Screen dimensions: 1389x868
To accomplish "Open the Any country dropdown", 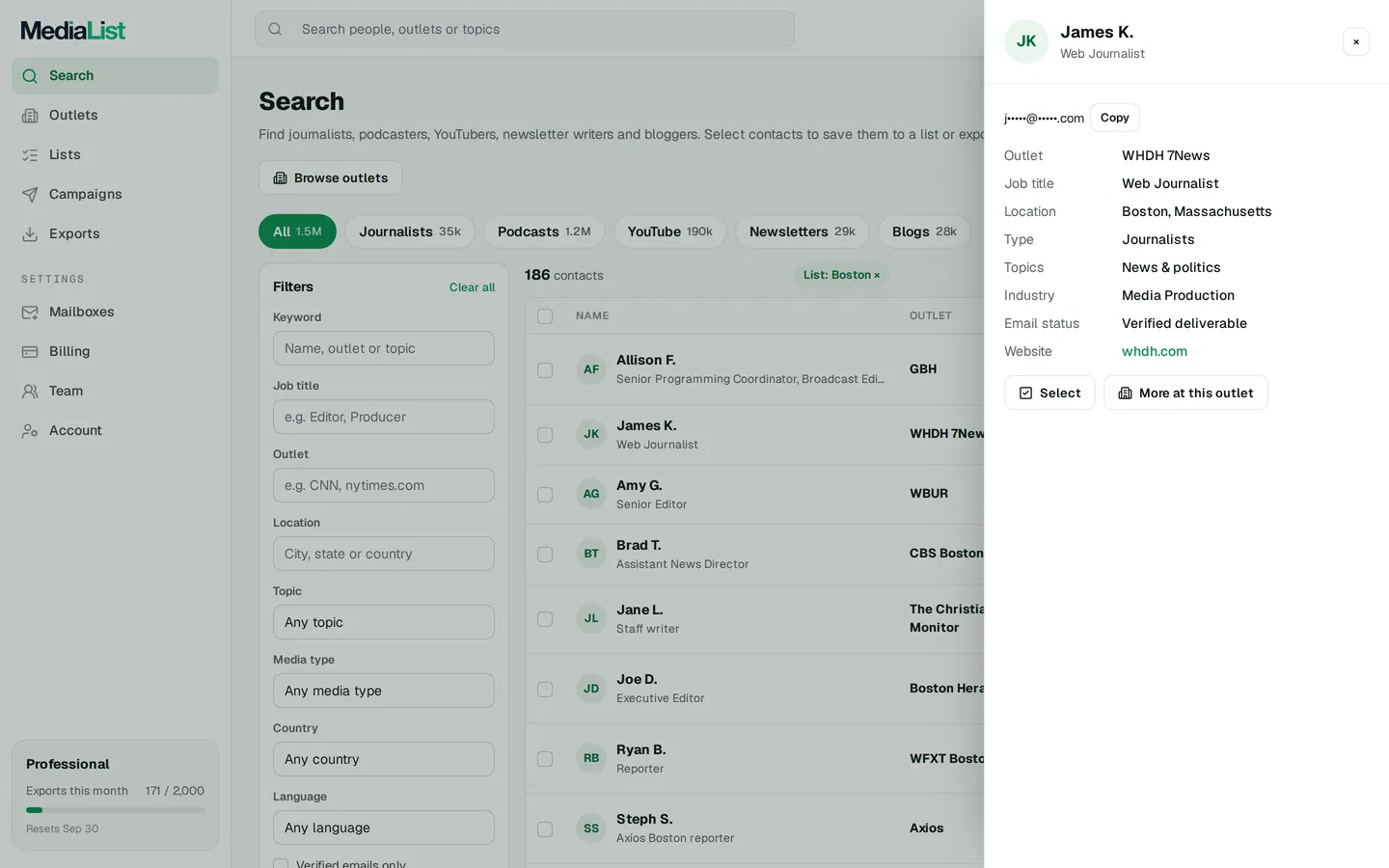I will tap(384, 759).
